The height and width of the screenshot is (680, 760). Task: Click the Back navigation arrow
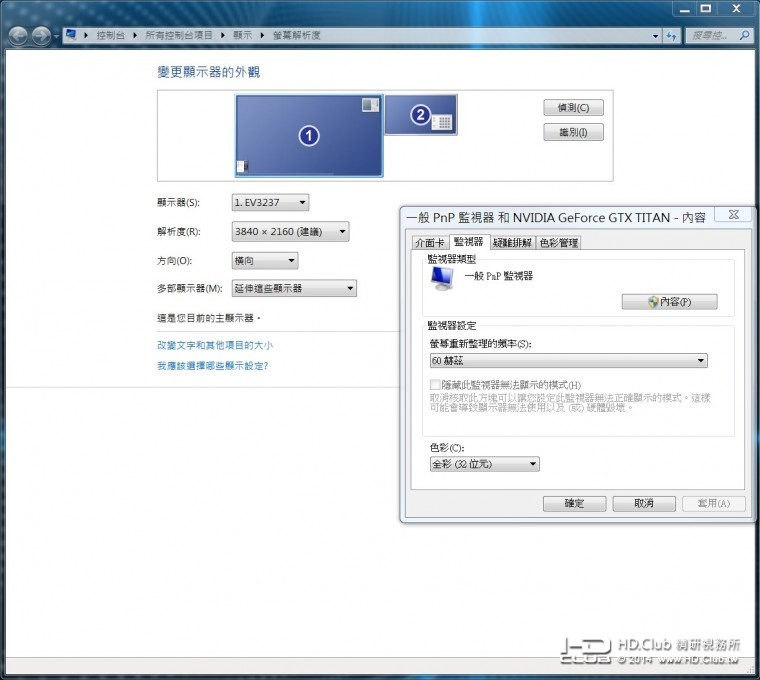click(x=18, y=36)
